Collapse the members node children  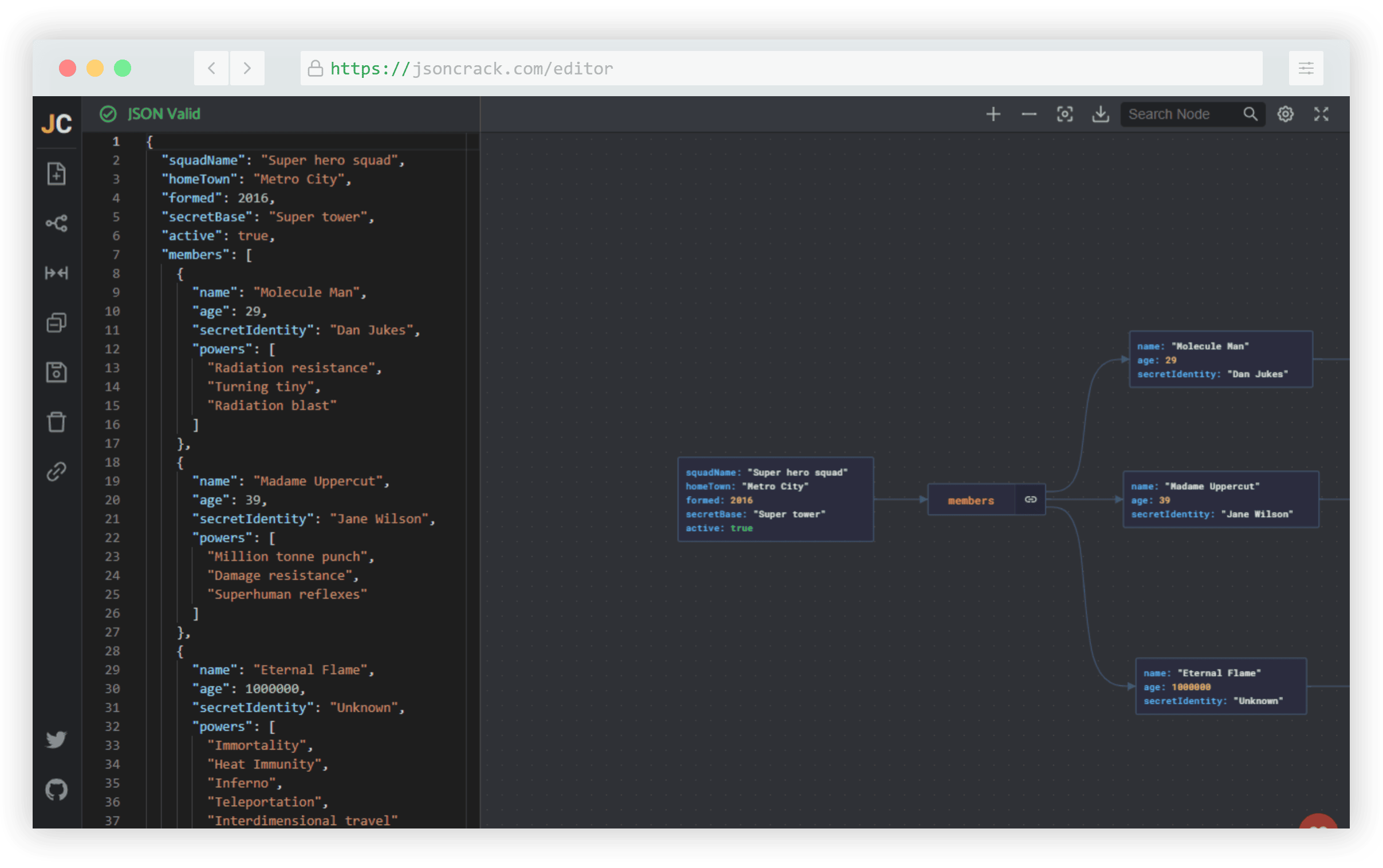[1030, 499]
